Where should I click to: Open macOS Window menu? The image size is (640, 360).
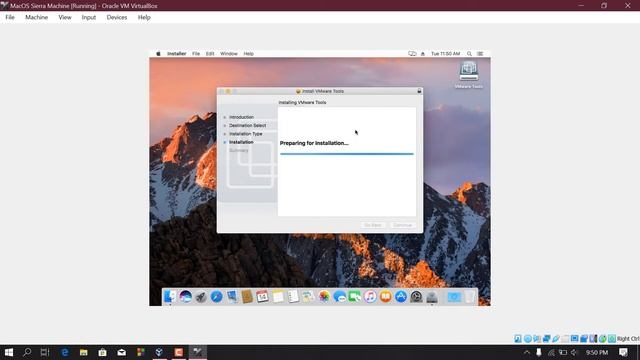point(229,54)
